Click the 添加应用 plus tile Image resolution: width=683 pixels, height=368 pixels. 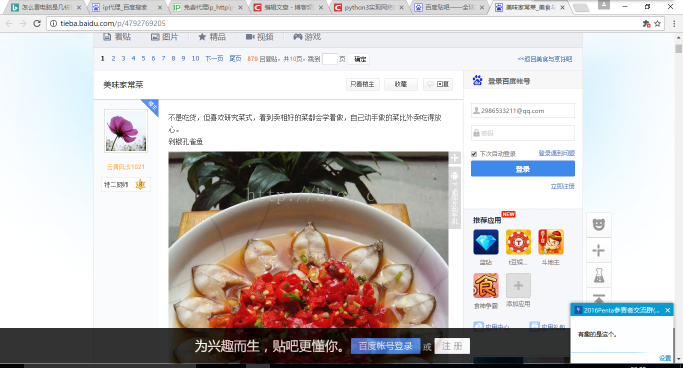pyautogui.click(x=518, y=286)
